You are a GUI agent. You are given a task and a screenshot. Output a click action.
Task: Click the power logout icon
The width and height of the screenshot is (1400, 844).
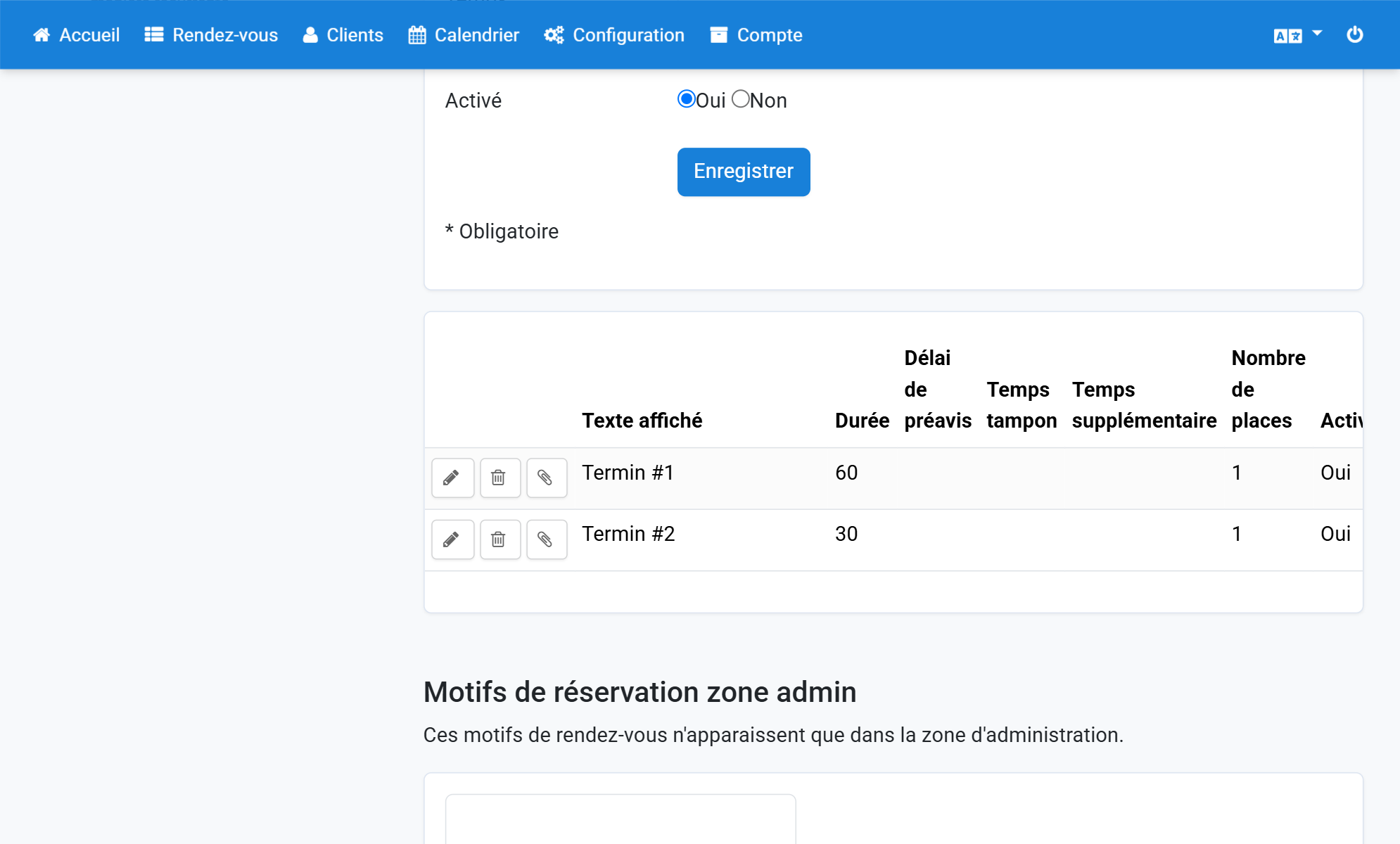pos(1354,34)
